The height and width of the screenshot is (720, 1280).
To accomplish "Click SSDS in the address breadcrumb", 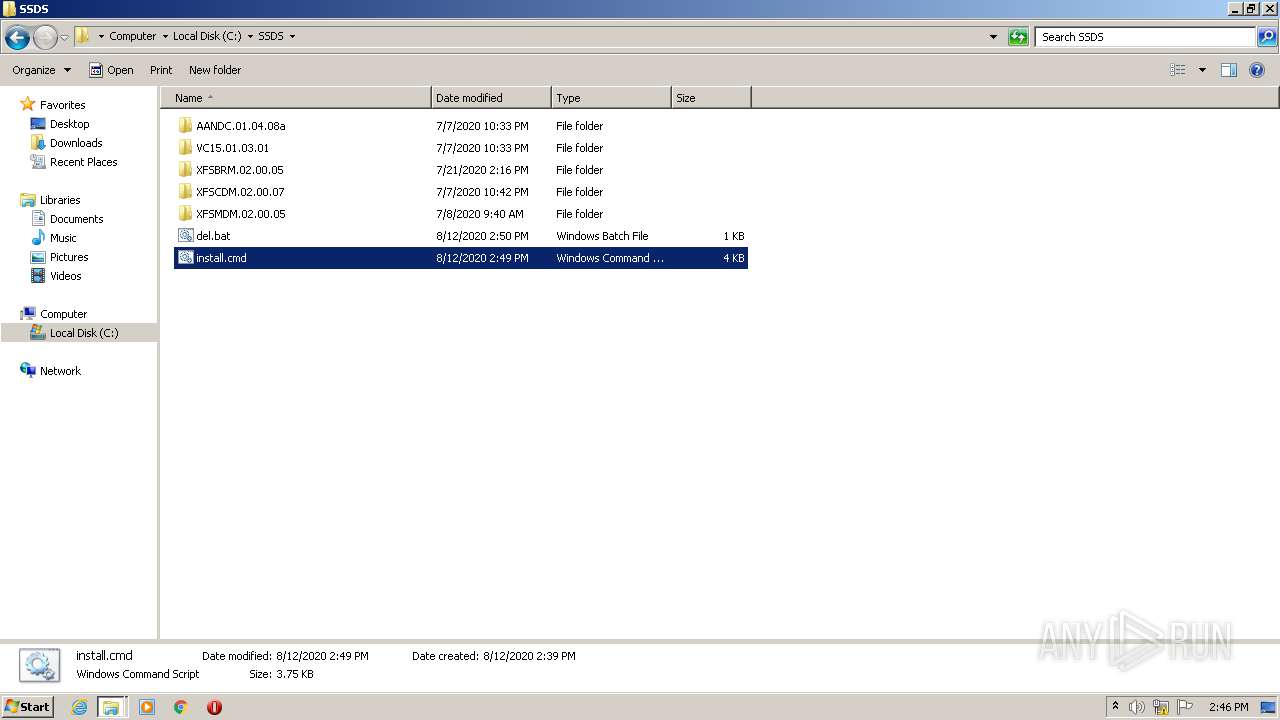I will (270, 36).
